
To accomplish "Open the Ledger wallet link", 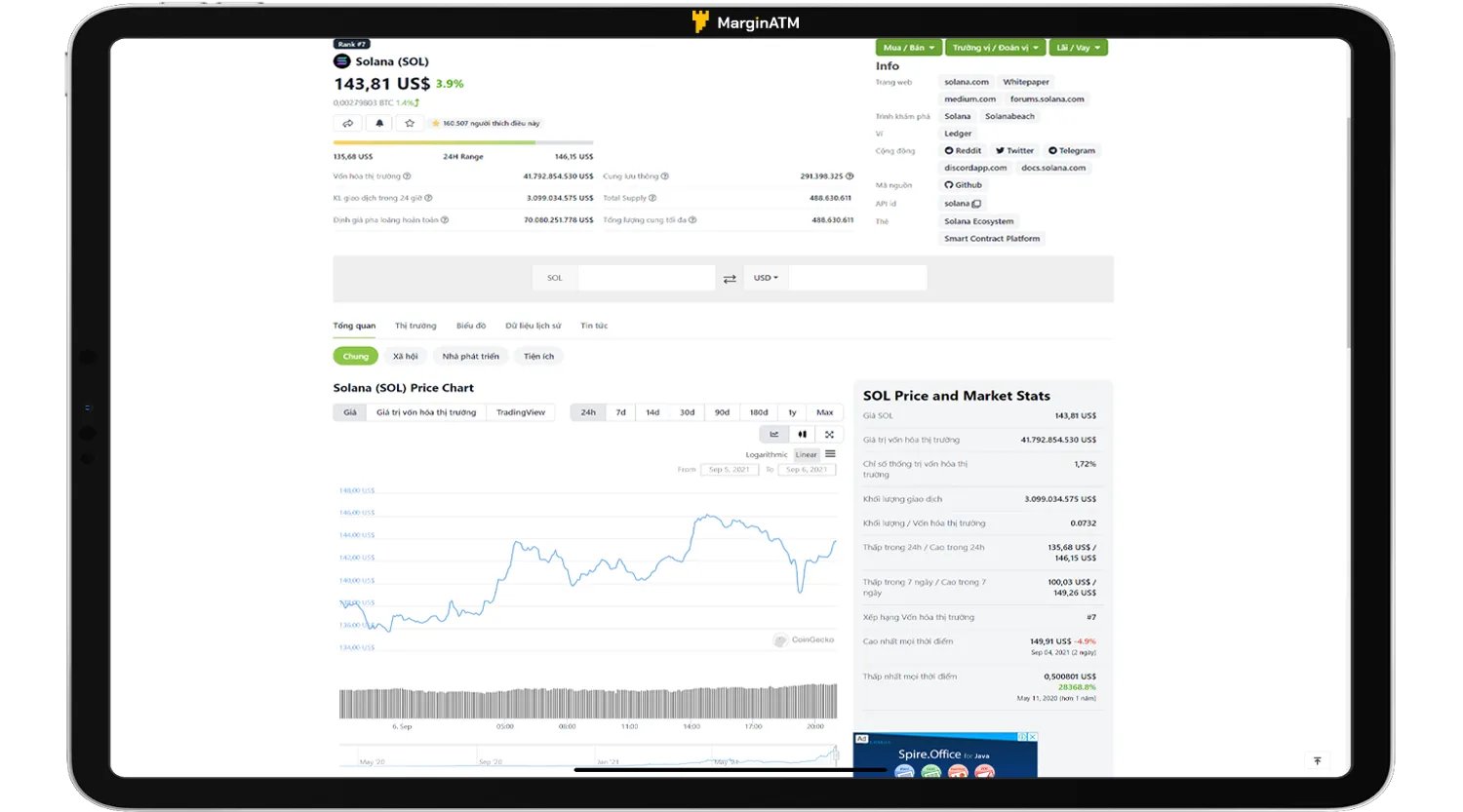I will [958, 134].
